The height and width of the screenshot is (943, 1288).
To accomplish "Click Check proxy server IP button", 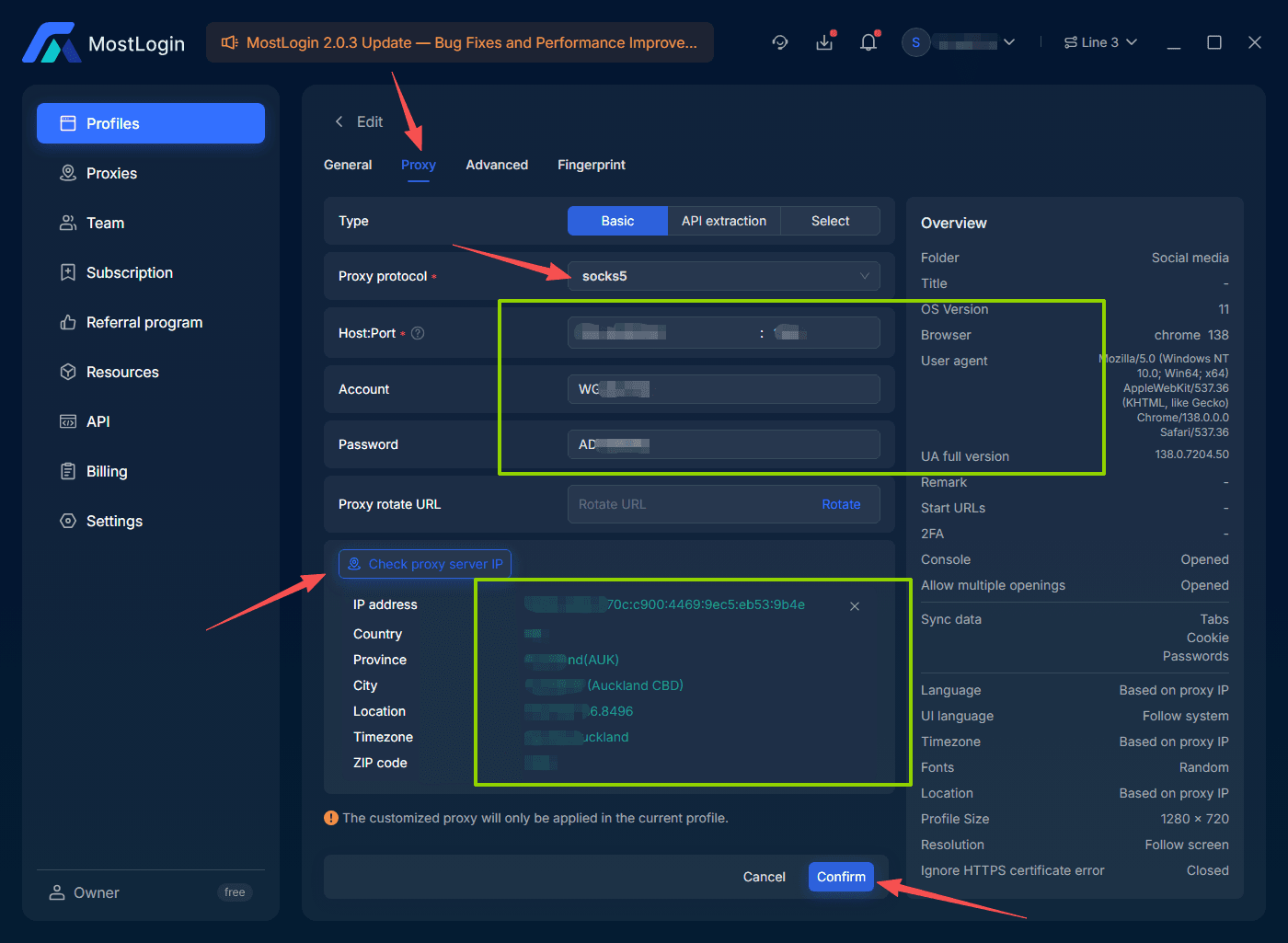I will click(x=425, y=564).
